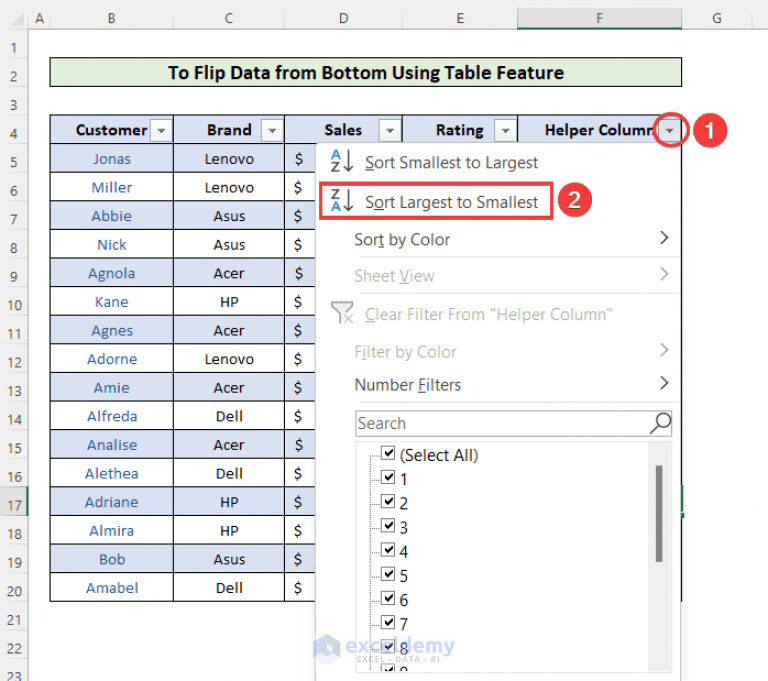Click the title cell "To Flip Data from Bottom"
The image size is (768, 681).
point(365,73)
